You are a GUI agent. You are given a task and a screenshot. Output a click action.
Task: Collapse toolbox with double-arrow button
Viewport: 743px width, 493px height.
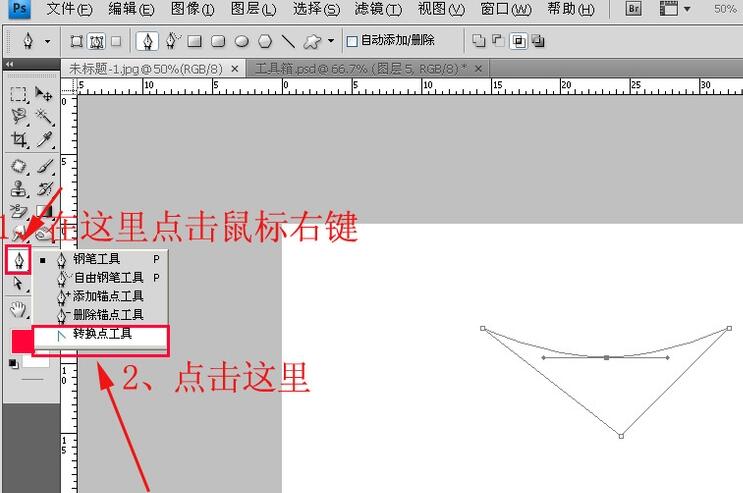coord(9,64)
